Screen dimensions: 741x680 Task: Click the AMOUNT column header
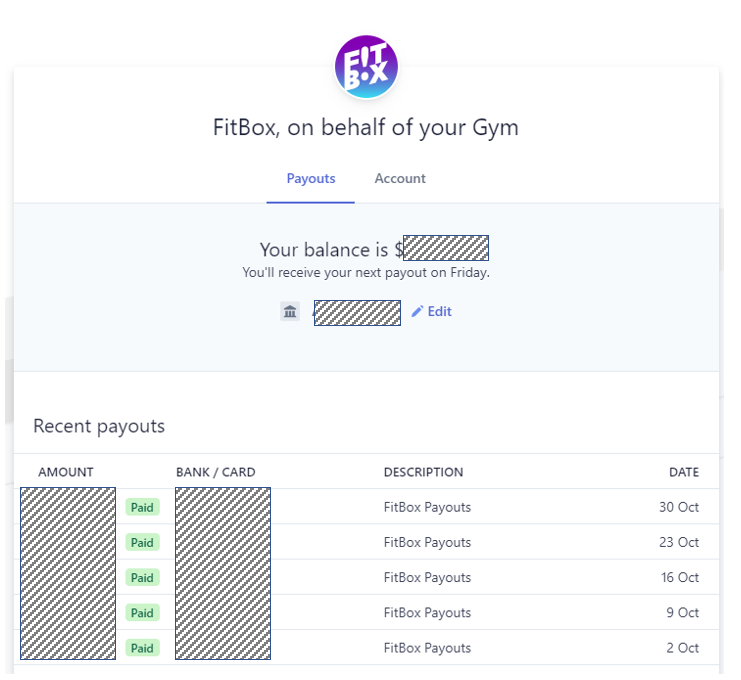[x=66, y=472]
